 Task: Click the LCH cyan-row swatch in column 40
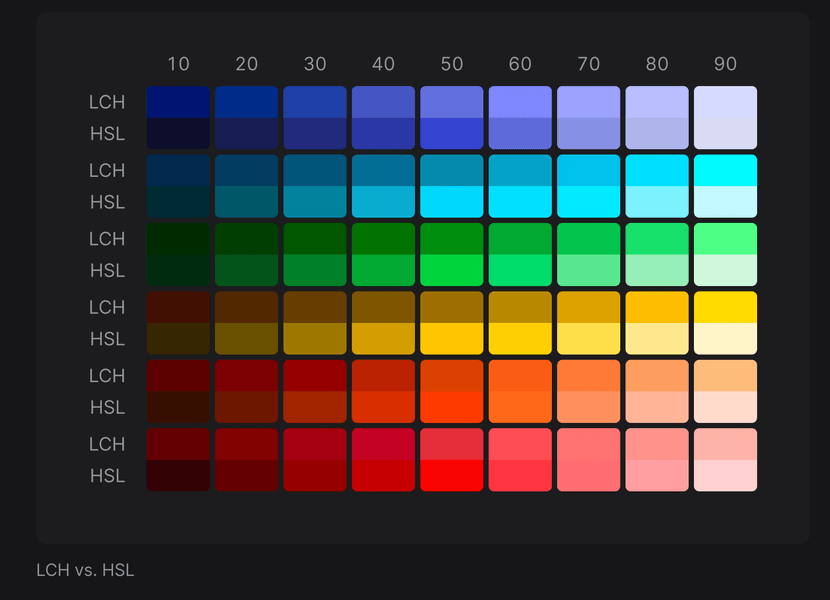click(x=383, y=171)
